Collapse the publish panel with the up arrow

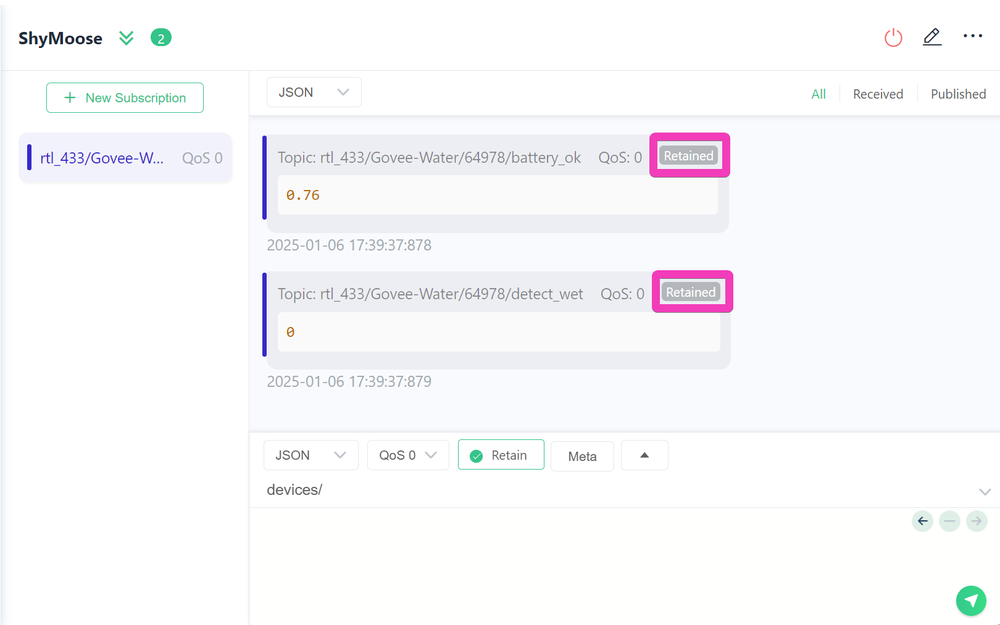click(644, 455)
